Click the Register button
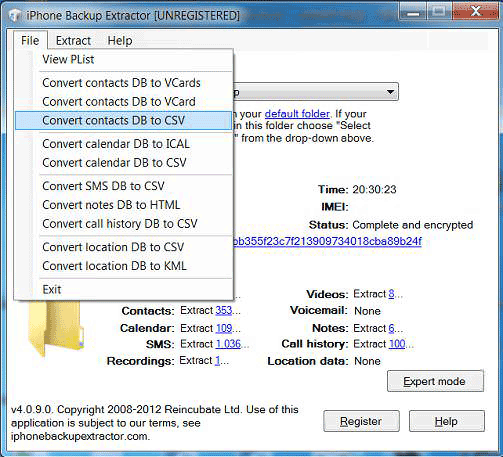This screenshot has width=503, height=457. [361, 421]
